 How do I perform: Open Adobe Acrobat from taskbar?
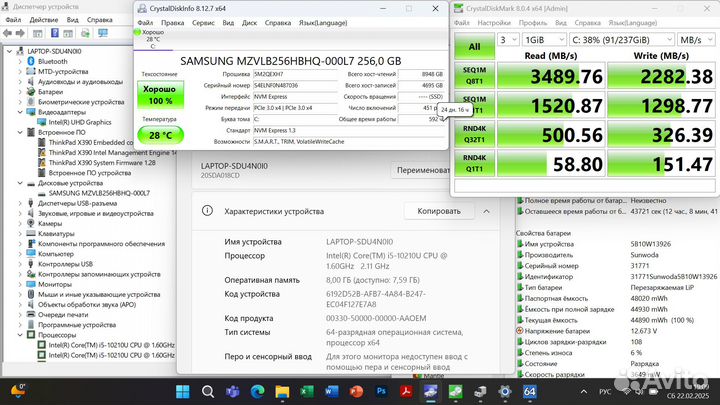[406, 392]
